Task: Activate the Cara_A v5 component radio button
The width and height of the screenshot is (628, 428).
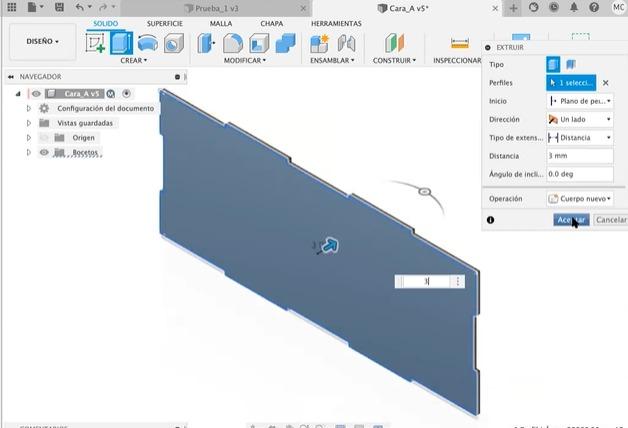Action: (126, 94)
